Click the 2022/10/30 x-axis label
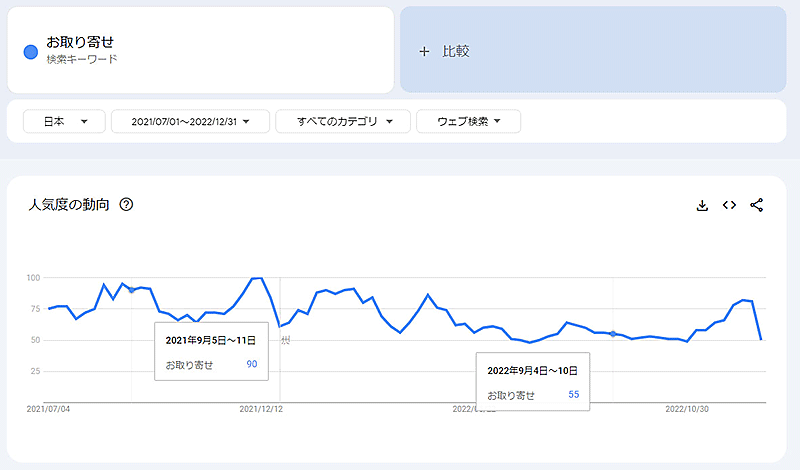Image resolution: width=800 pixels, height=470 pixels. [687, 408]
